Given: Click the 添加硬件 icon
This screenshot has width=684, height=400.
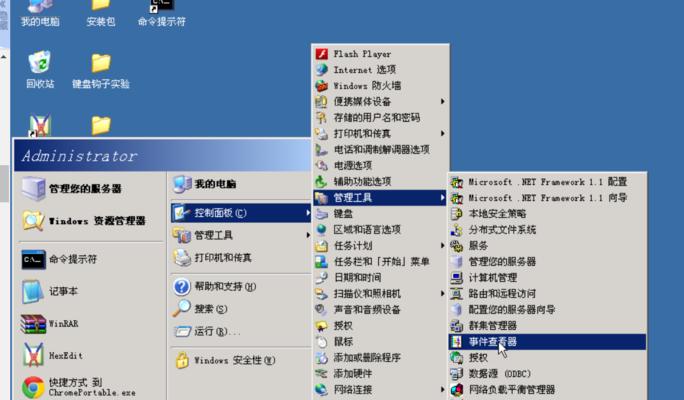Looking at the screenshot, I should tap(322, 373).
